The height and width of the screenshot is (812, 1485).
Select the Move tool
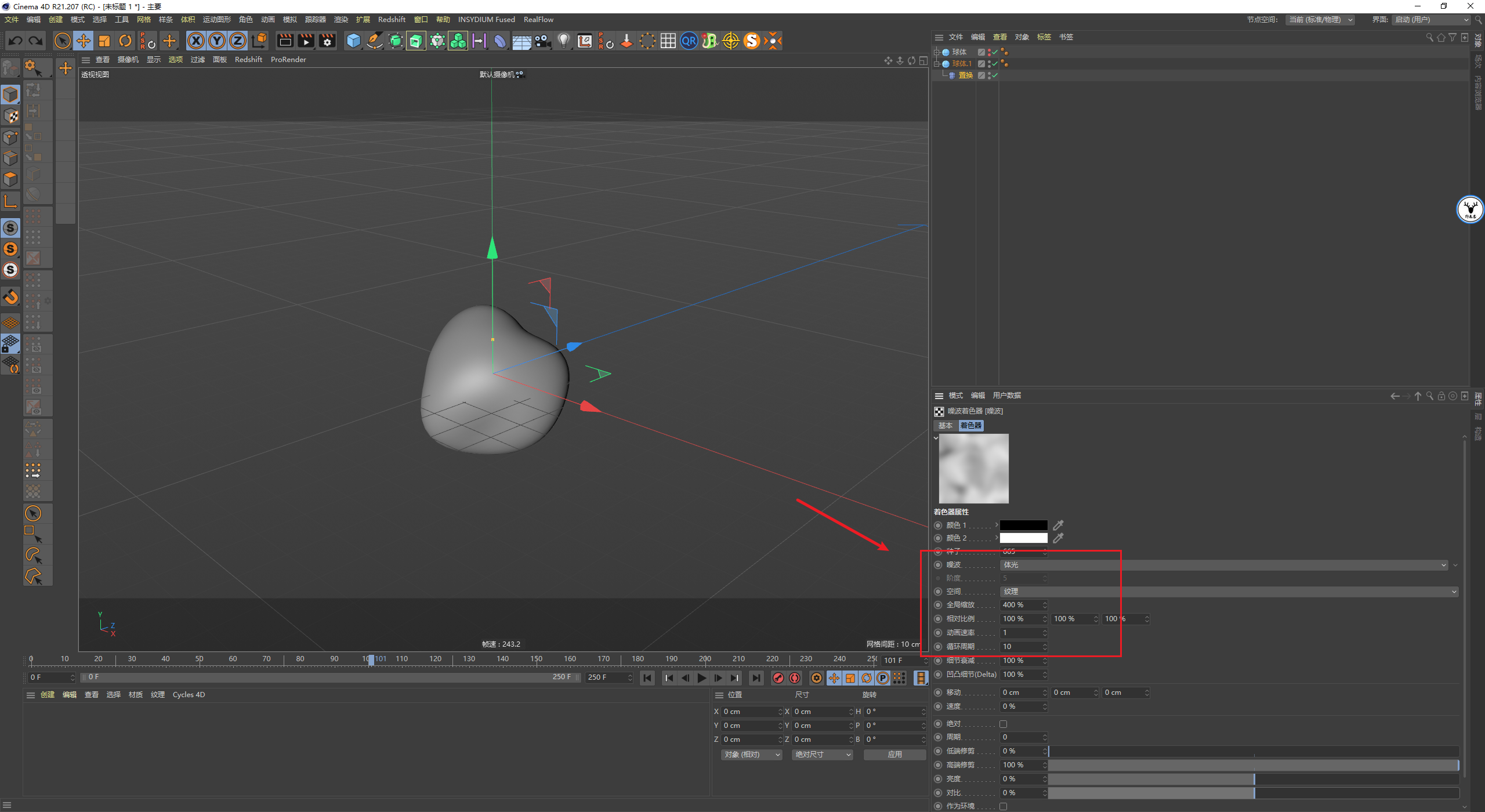(84, 41)
